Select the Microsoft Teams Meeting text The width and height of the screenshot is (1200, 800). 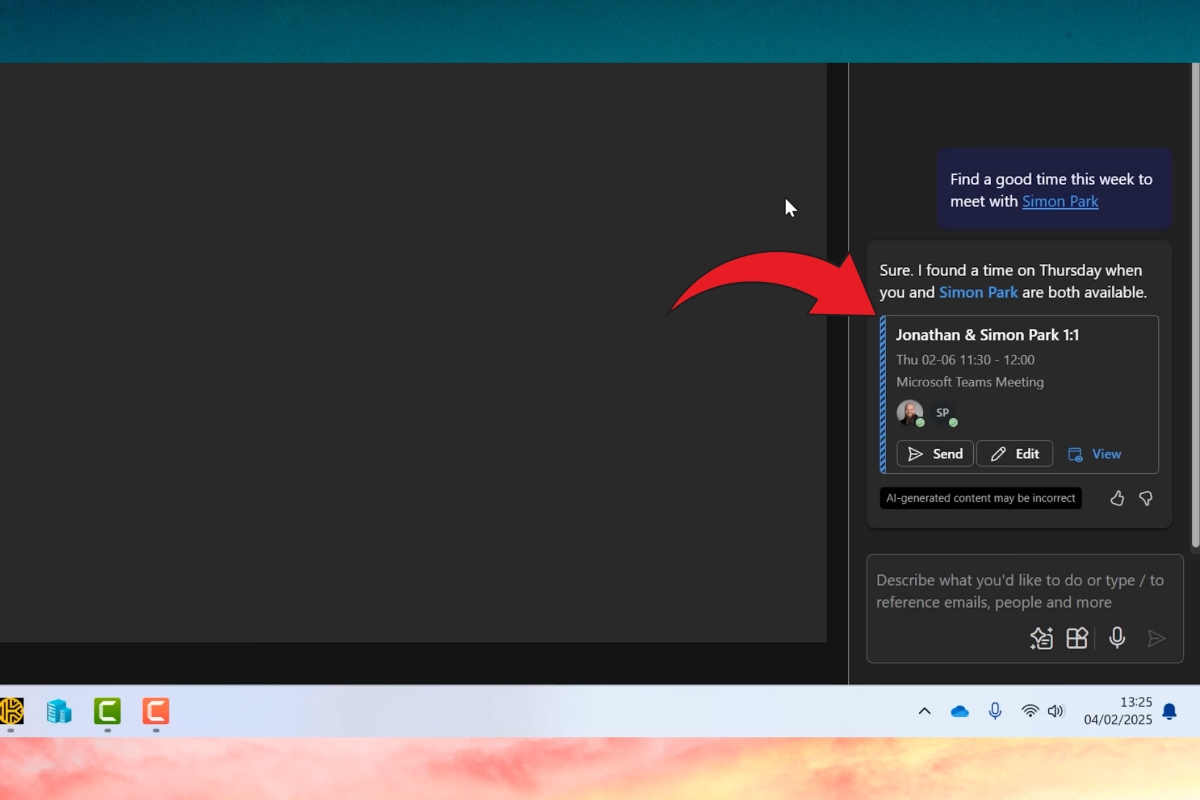point(970,382)
